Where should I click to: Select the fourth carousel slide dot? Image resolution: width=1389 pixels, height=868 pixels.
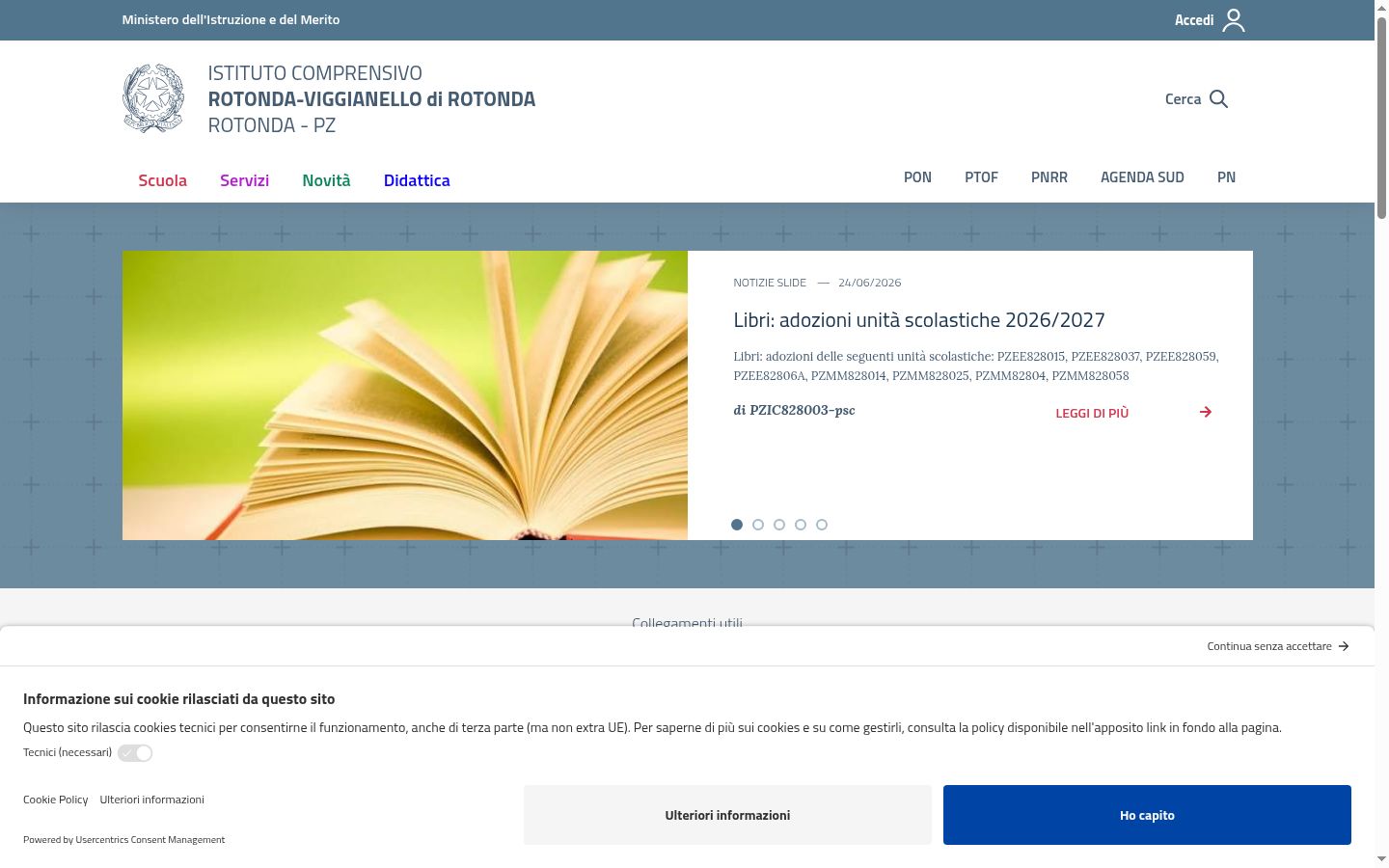click(x=801, y=525)
